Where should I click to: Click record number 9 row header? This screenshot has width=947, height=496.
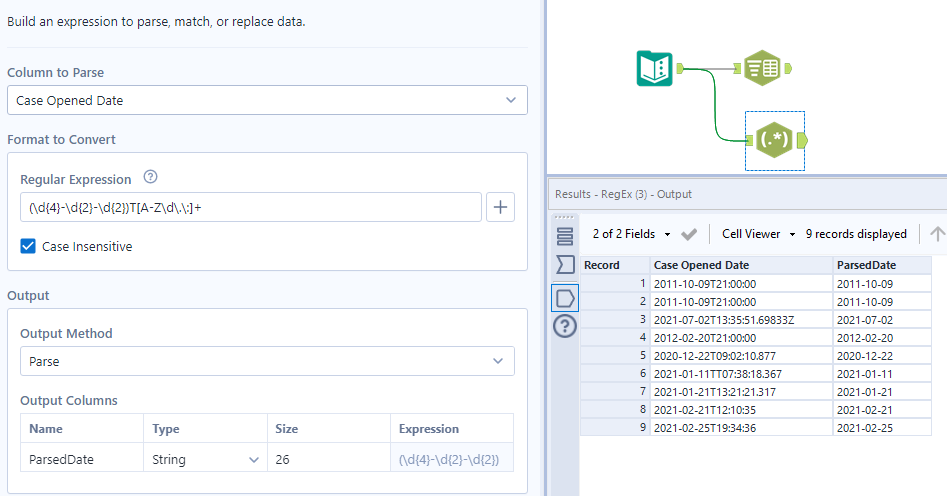[615, 428]
